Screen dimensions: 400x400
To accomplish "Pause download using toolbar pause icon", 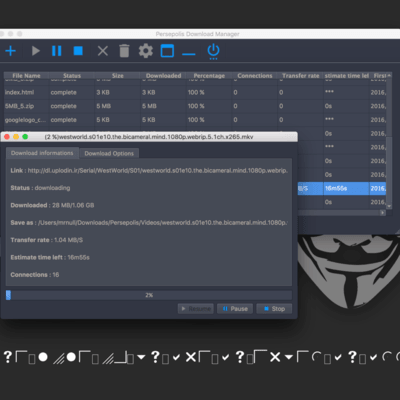I will coord(57,51).
